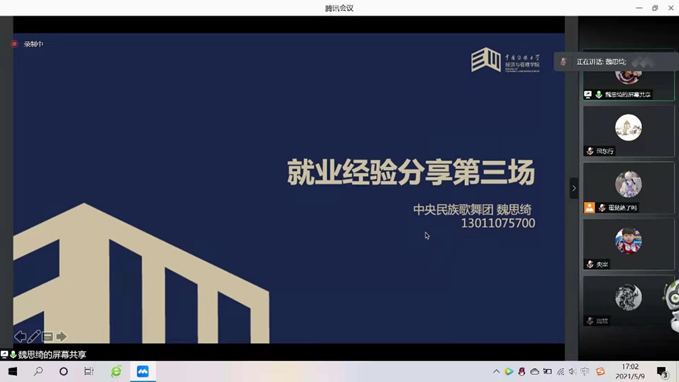
Task: Advance with the next slide arrow
Action: [61, 337]
